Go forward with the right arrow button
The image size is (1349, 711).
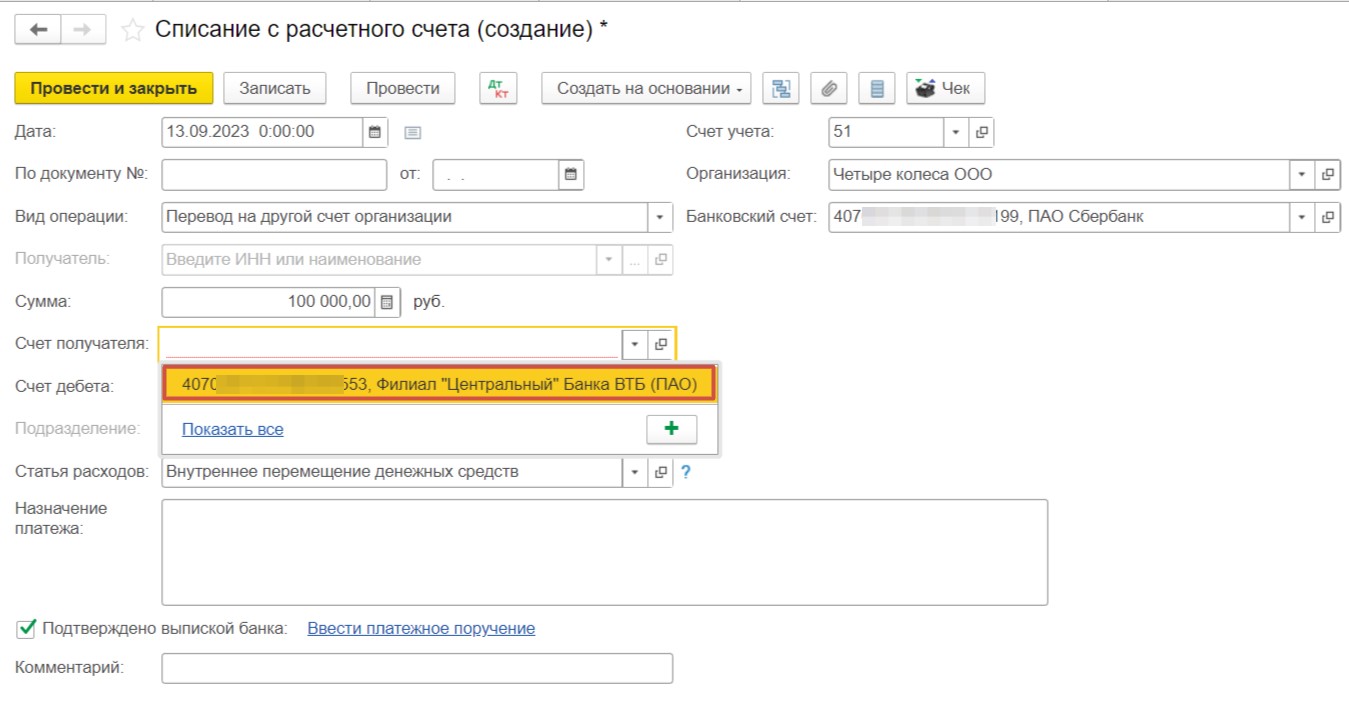83,30
